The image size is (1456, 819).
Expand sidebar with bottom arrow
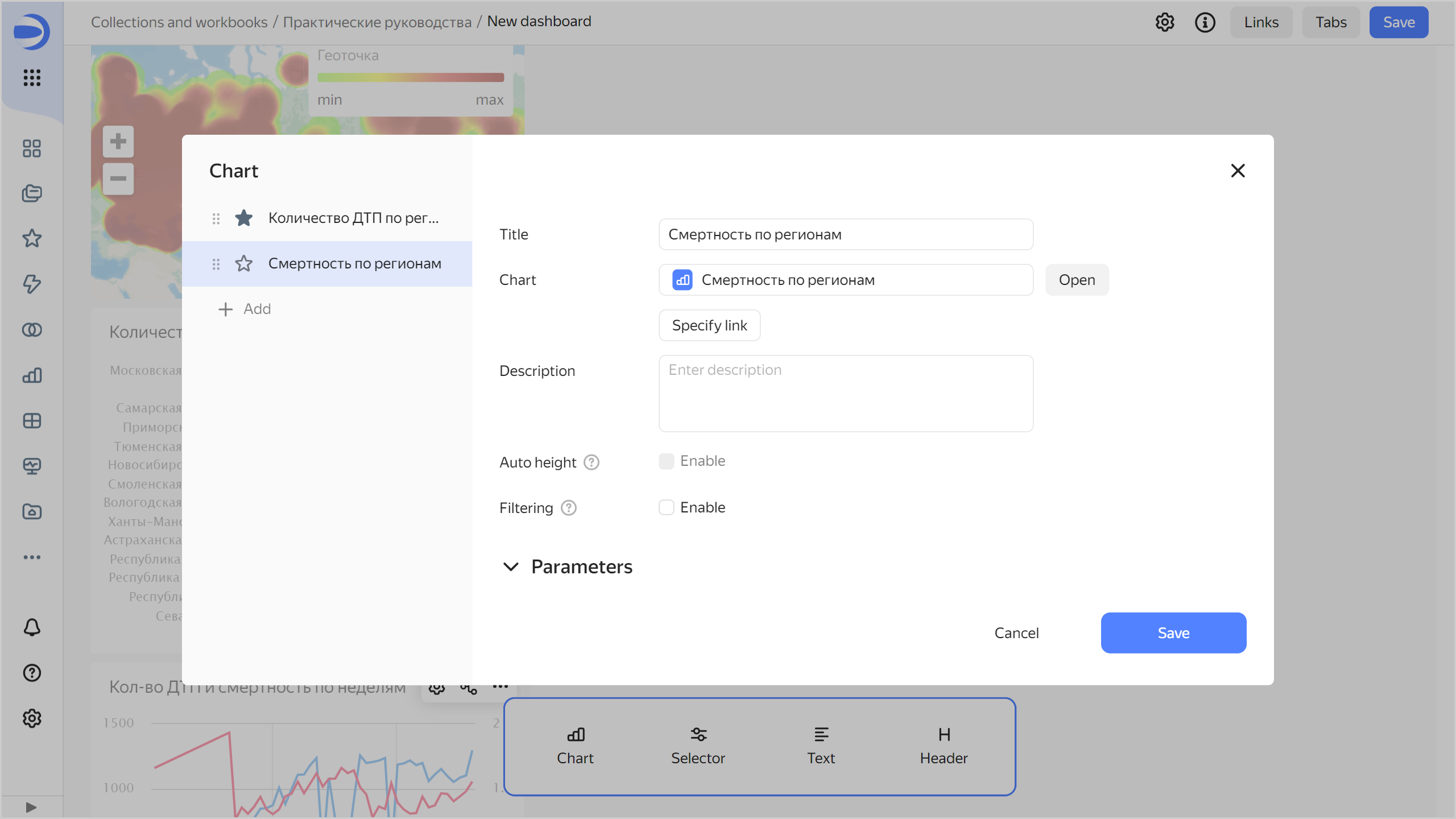(31, 807)
